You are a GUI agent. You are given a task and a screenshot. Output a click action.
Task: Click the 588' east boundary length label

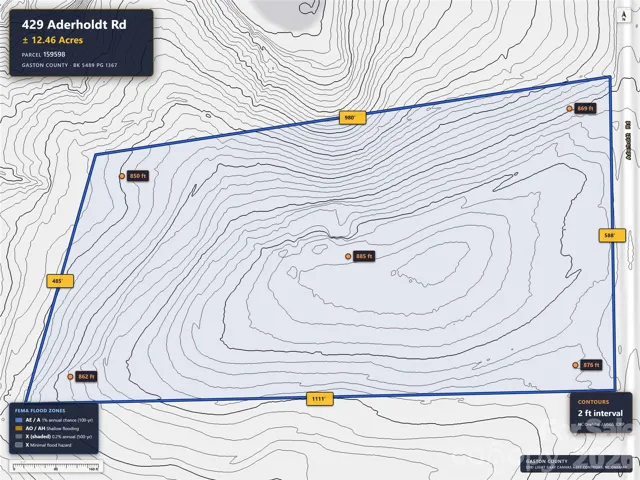(x=612, y=236)
